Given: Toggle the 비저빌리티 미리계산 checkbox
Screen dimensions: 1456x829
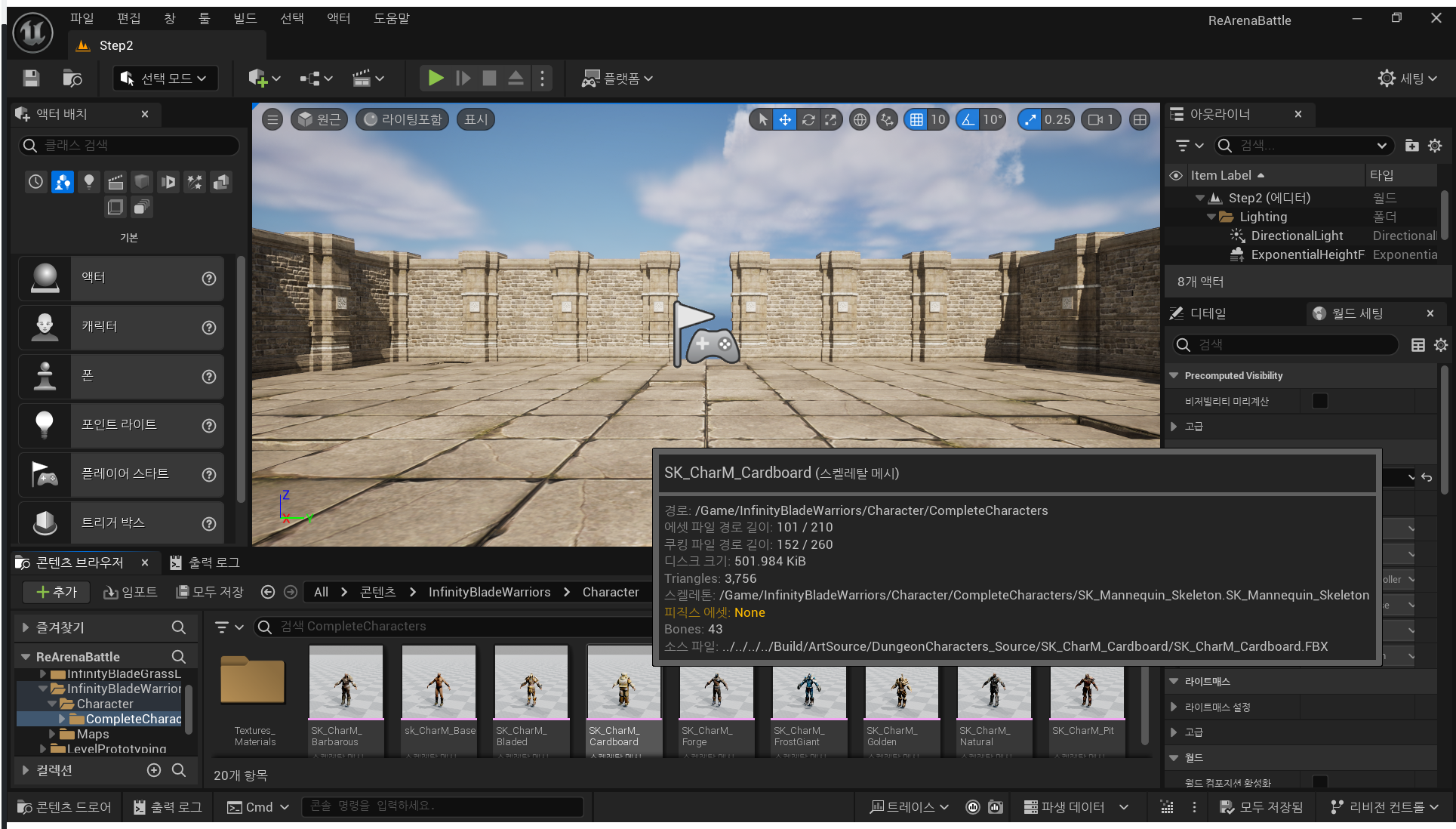Looking at the screenshot, I should pyautogui.click(x=1320, y=401).
